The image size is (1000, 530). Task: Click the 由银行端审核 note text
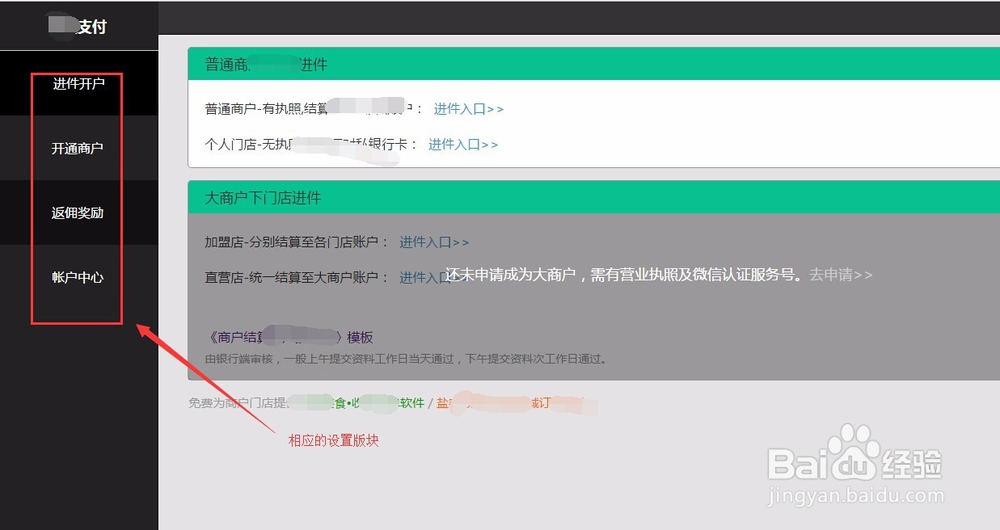406,359
